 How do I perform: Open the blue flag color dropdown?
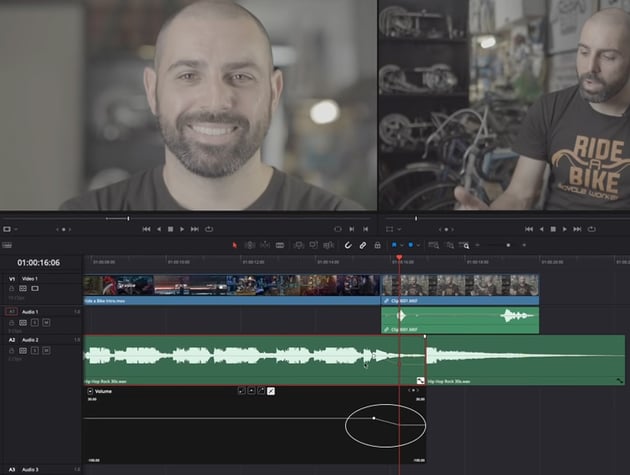[x=400, y=245]
